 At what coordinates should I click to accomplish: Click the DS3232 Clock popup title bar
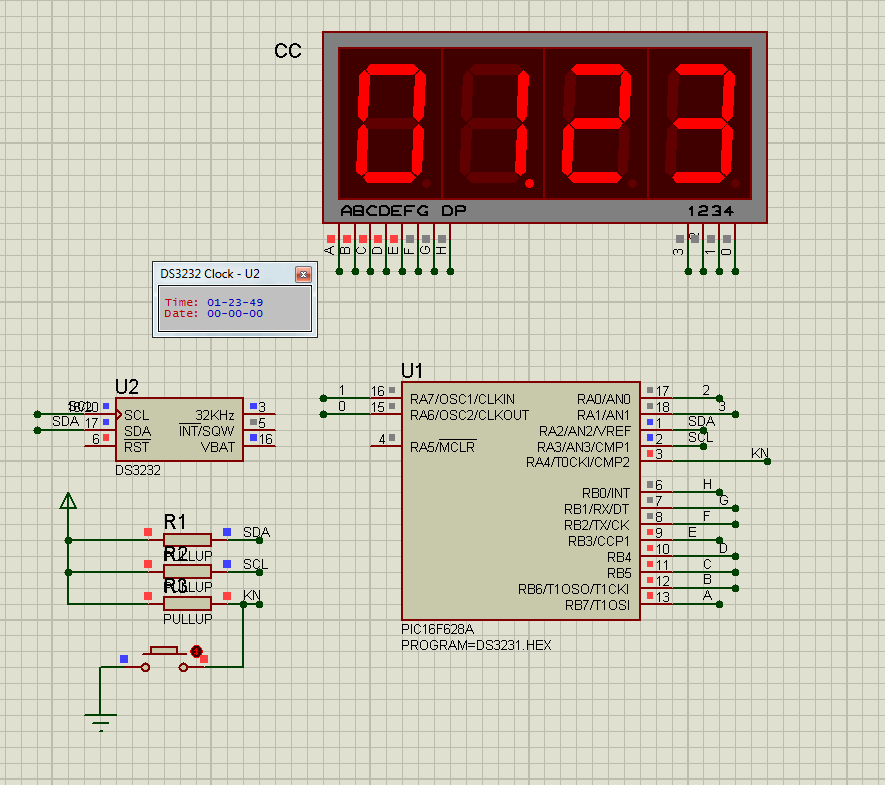tap(222, 274)
